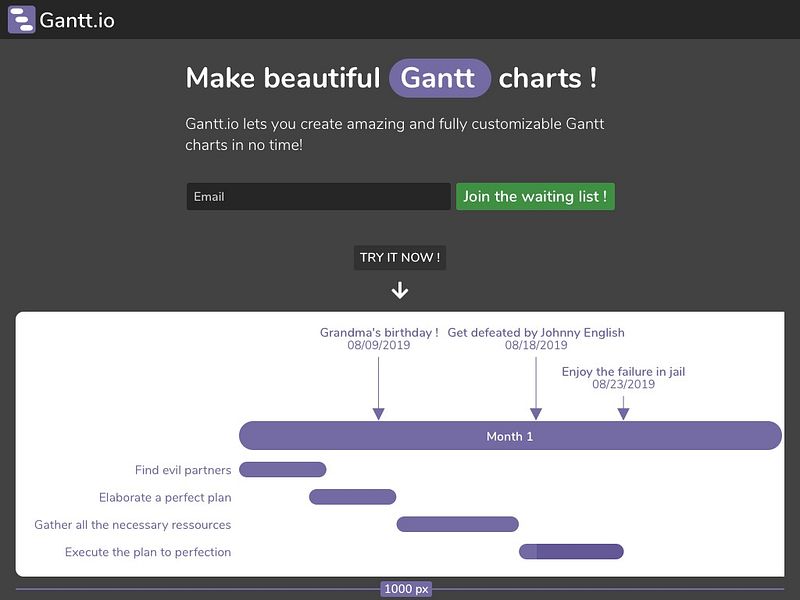Click arrowhead marker under jail milestone
Viewport: 800px width, 600px height.
coord(623,414)
